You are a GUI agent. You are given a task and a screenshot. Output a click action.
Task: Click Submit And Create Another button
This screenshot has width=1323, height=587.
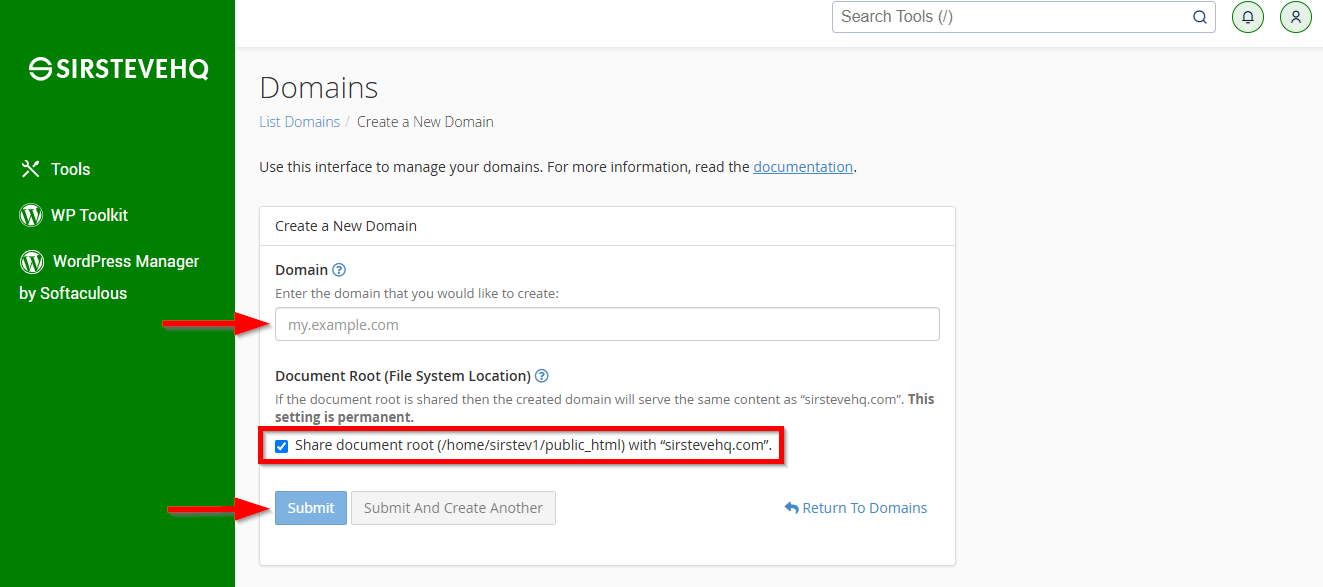(453, 508)
